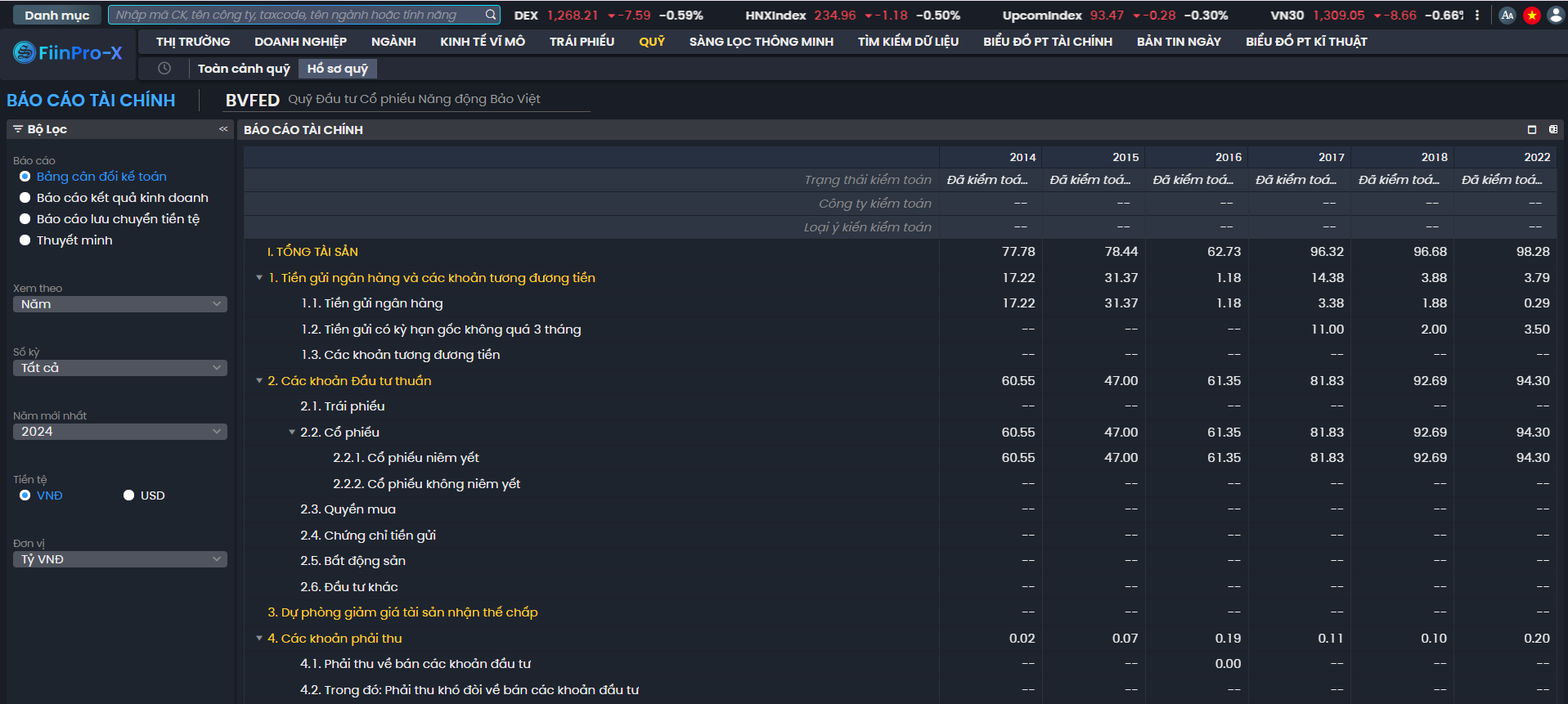Open the font size (Aa) settings
1568x704 pixels.
1507,15
